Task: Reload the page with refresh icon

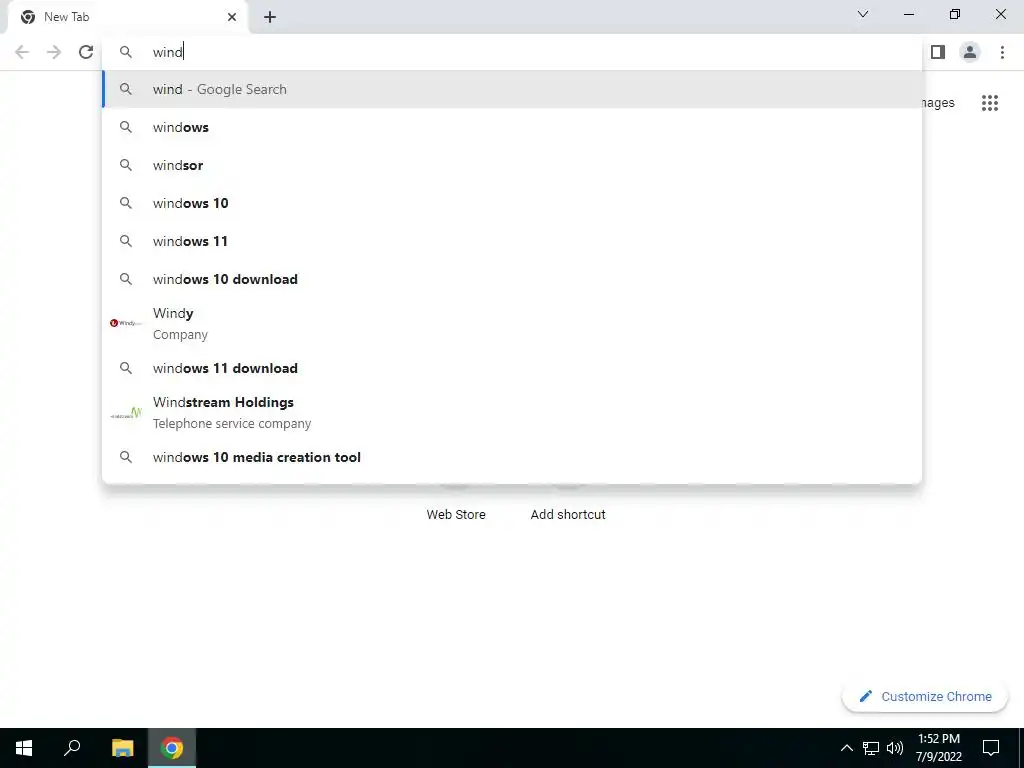Action: (86, 52)
